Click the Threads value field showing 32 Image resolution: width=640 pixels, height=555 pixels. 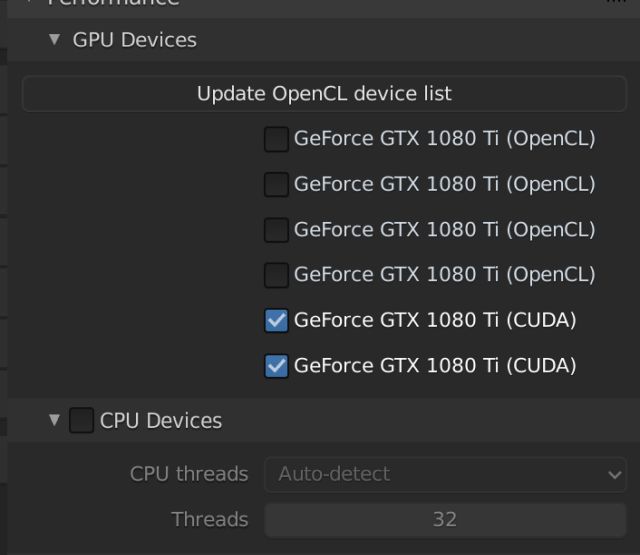click(x=445, y=519)
